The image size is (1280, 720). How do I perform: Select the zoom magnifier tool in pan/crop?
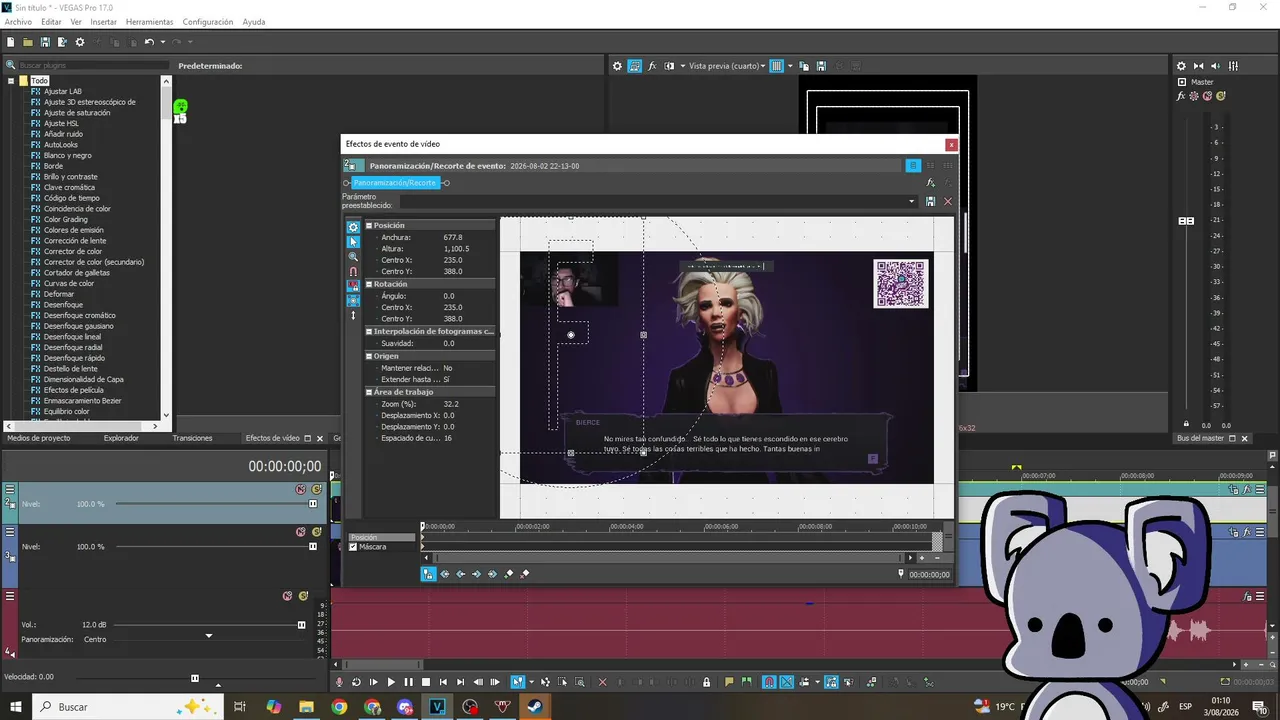353,257
